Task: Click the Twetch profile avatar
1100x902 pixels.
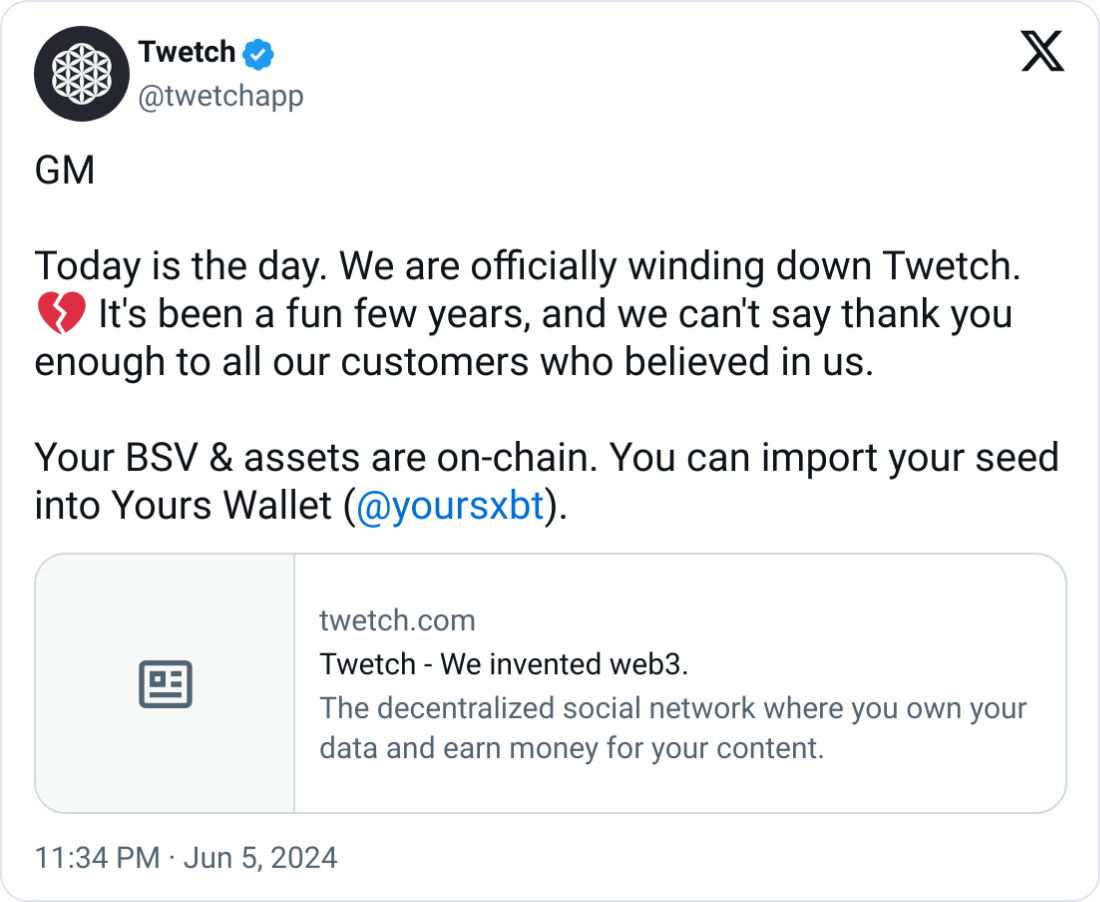Action: [81, 74]
